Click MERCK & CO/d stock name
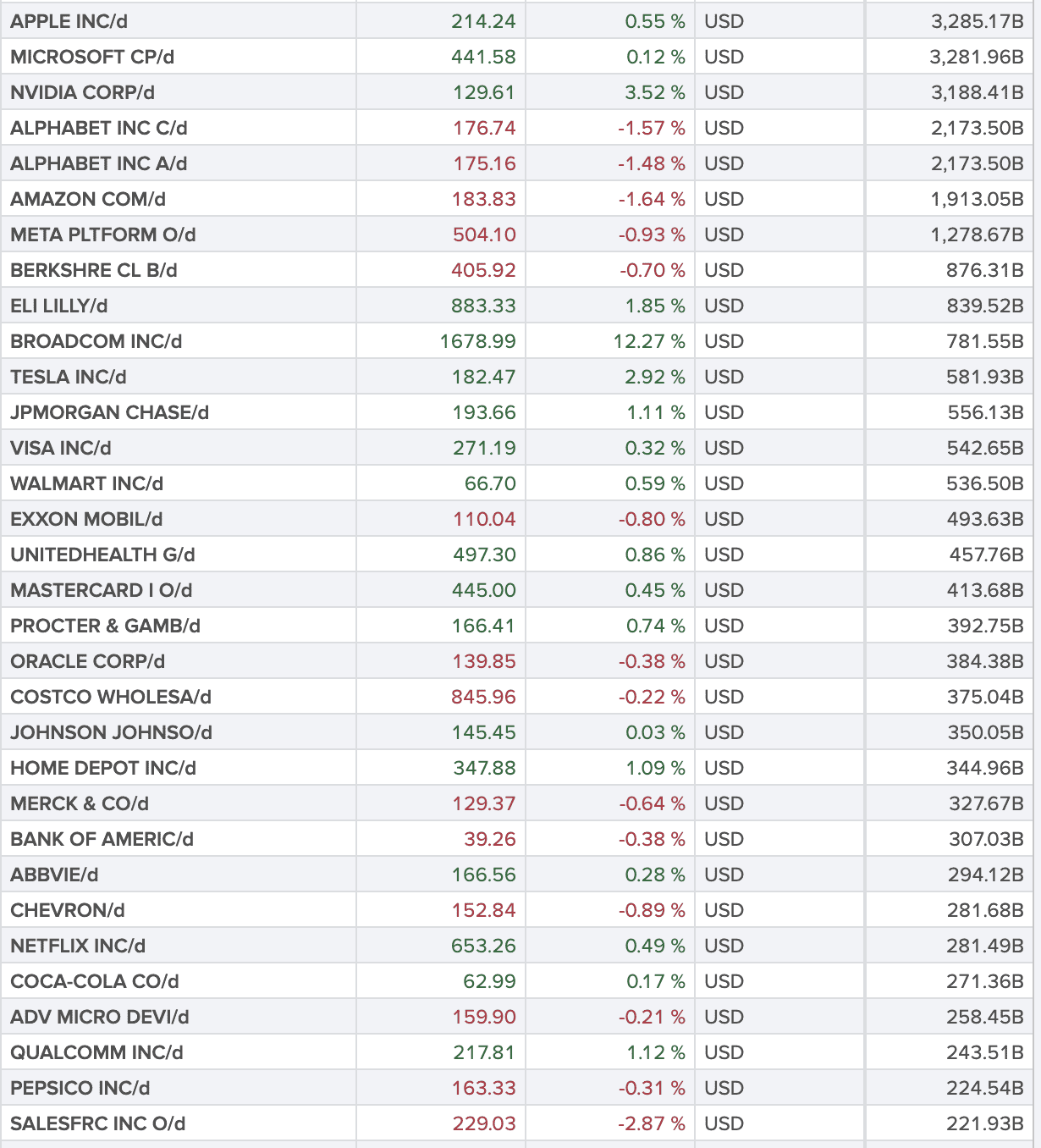Image resolution: width=1041 pixels, height=1148 pixels. click(x=80, y=803)
